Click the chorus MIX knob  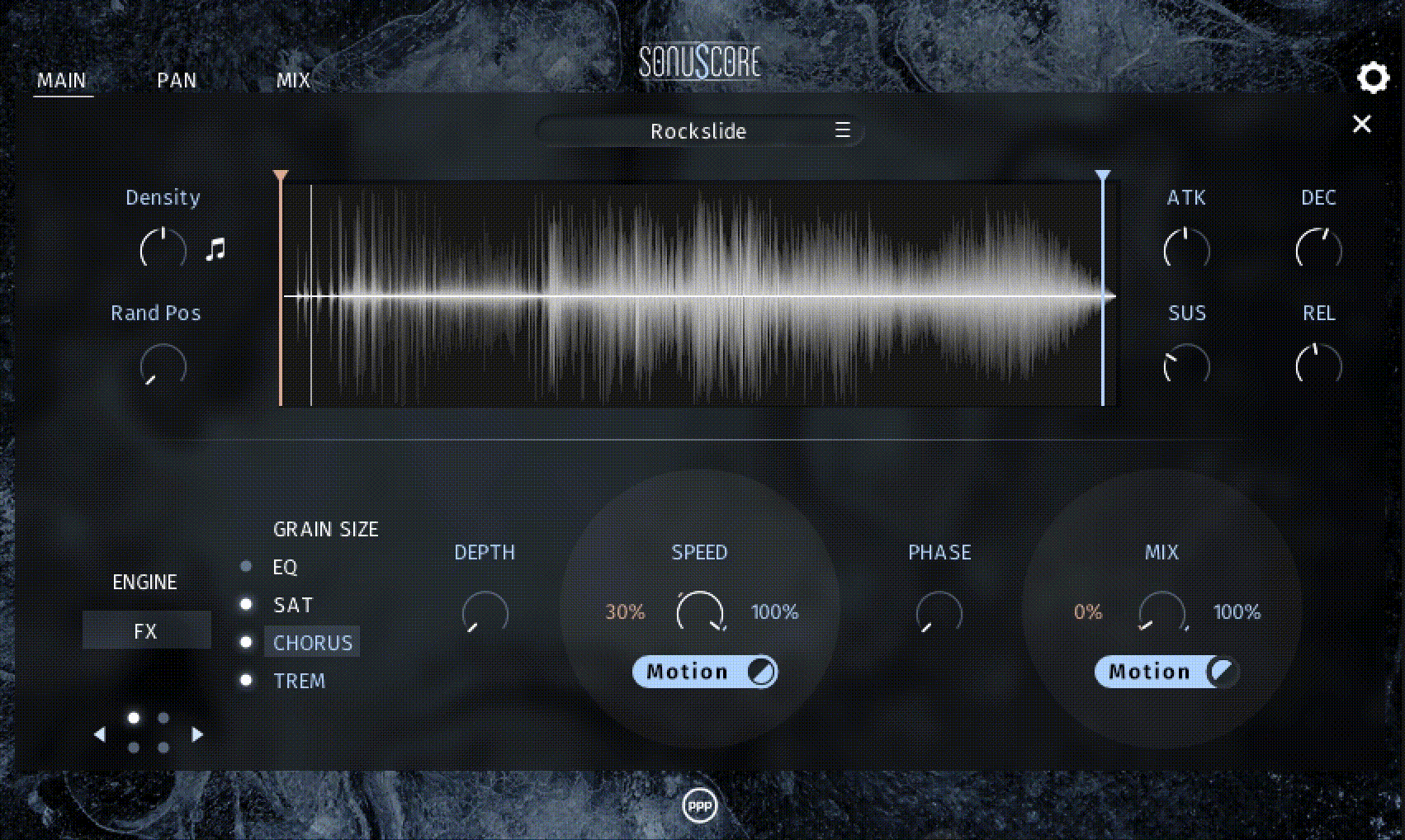pyautogui.click(x=1161, y=613)
